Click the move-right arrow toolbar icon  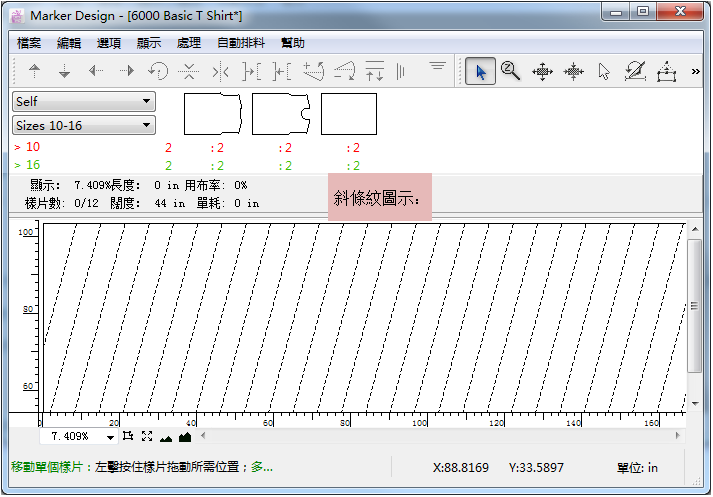pyautogui.click(x=127, y=72)
